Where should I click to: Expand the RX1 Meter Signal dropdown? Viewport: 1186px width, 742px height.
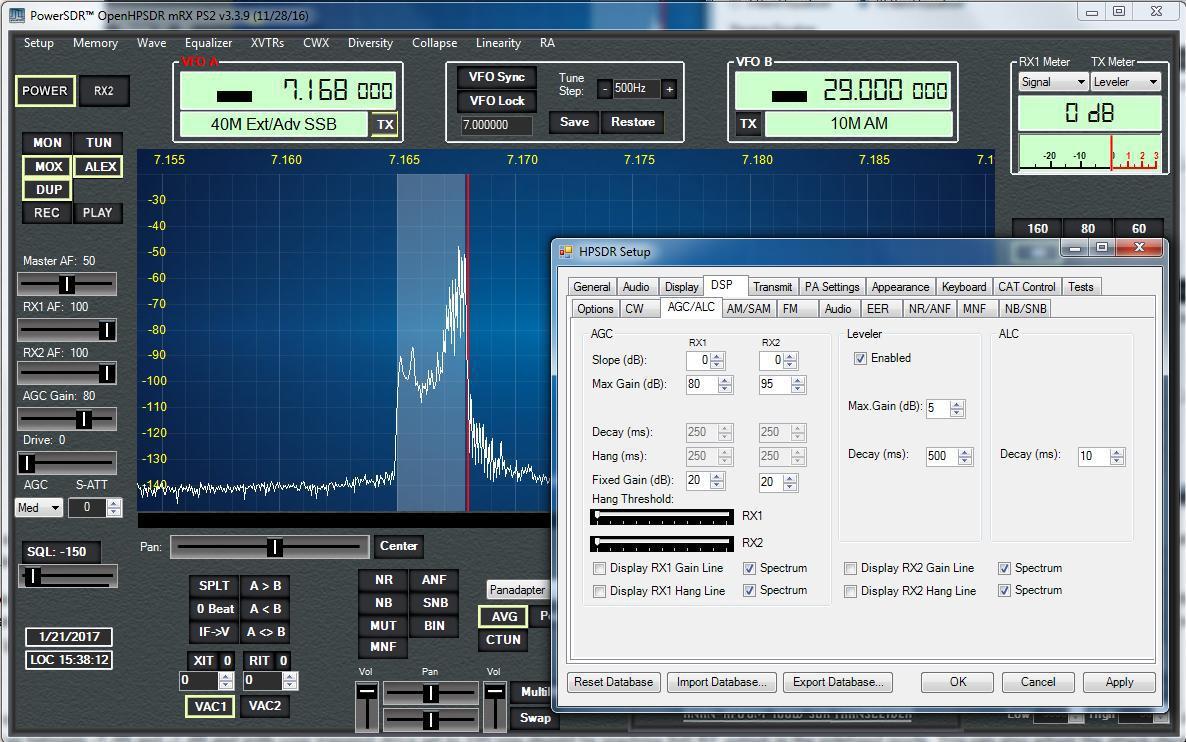point(1052,82)
